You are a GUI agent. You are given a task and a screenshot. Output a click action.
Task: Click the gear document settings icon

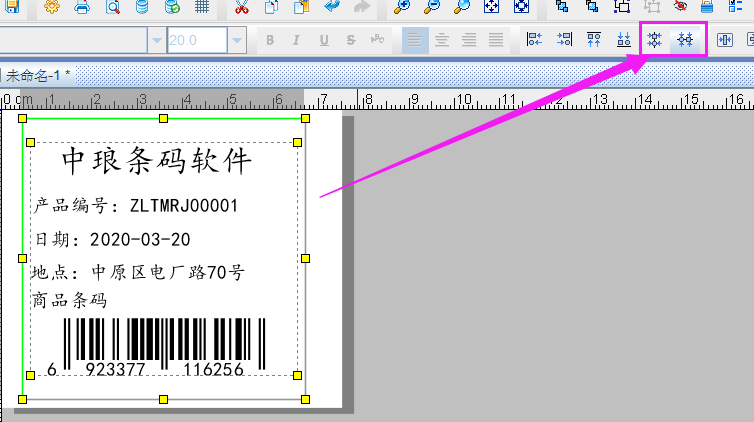tap(51, 7)
